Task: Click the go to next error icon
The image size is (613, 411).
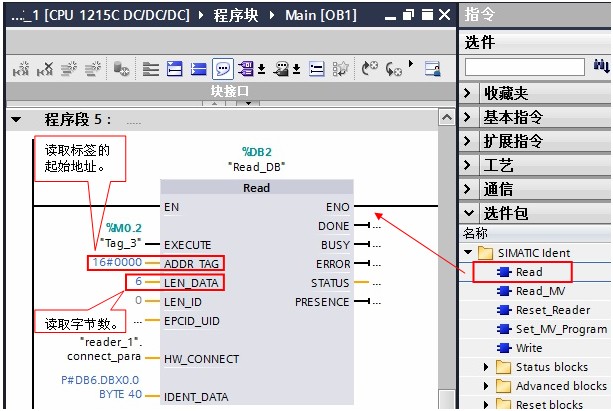Action: (369, 69)
